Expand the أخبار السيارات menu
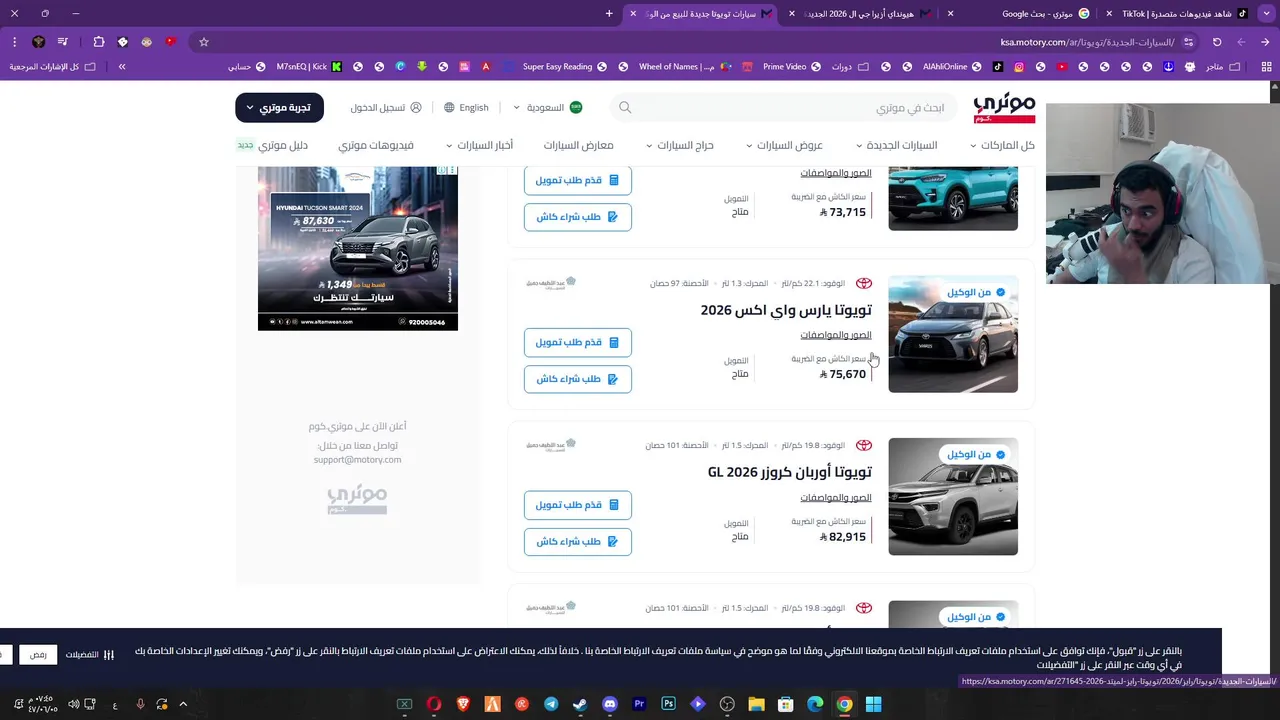Image resolution: width=1280 pixels, height=720 pixels. [x=479, y=145]
